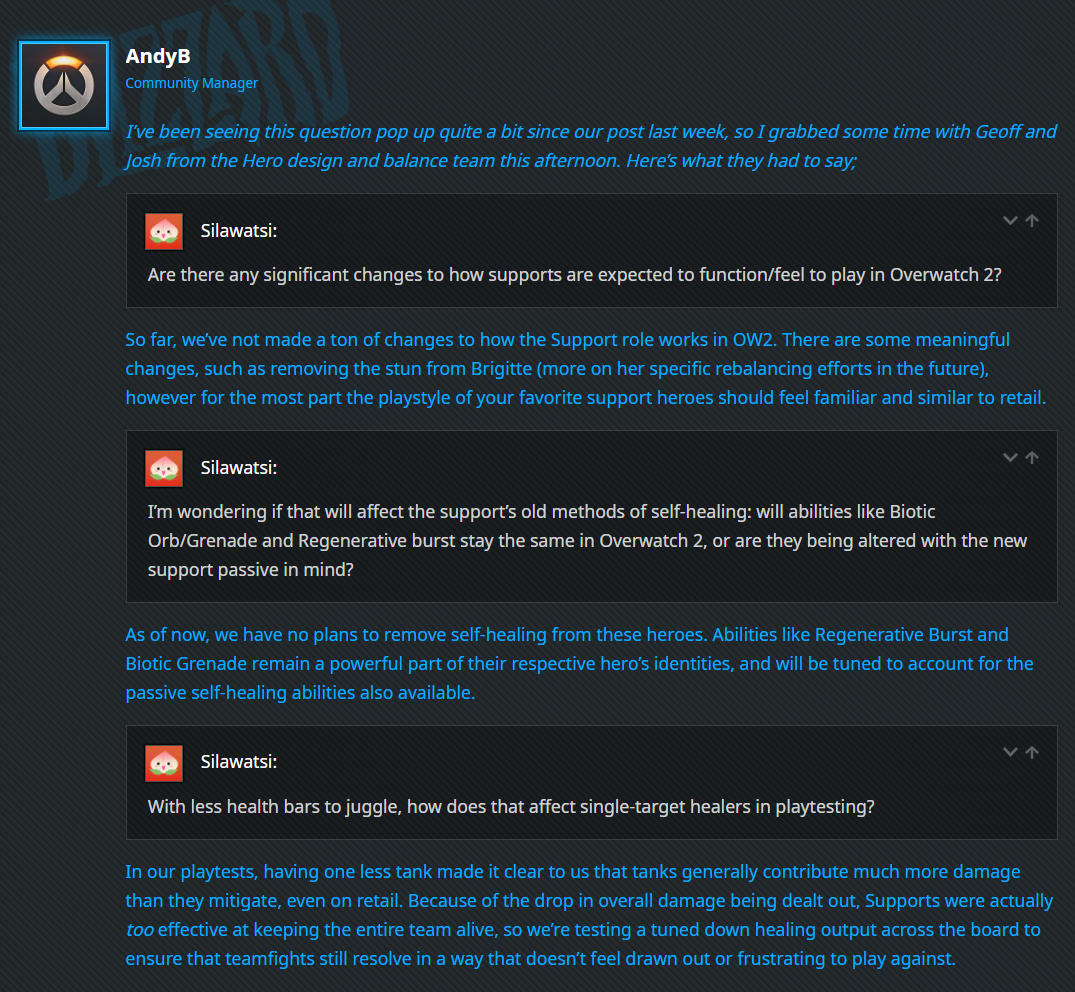This screenshot has height=992, width=1075.
Task: Click Silawatsi's avatar in the significant changes quote
Action: click(163, 231)
